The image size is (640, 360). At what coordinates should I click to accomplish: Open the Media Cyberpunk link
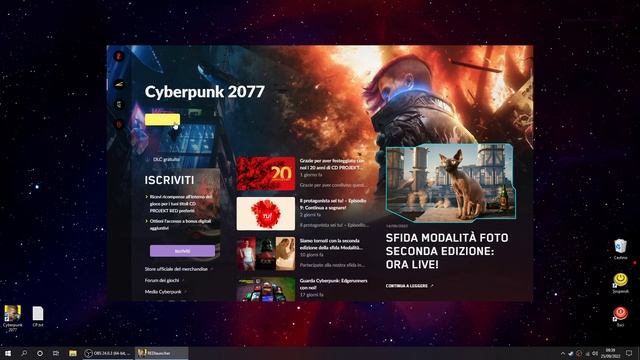tap(164, 292)
